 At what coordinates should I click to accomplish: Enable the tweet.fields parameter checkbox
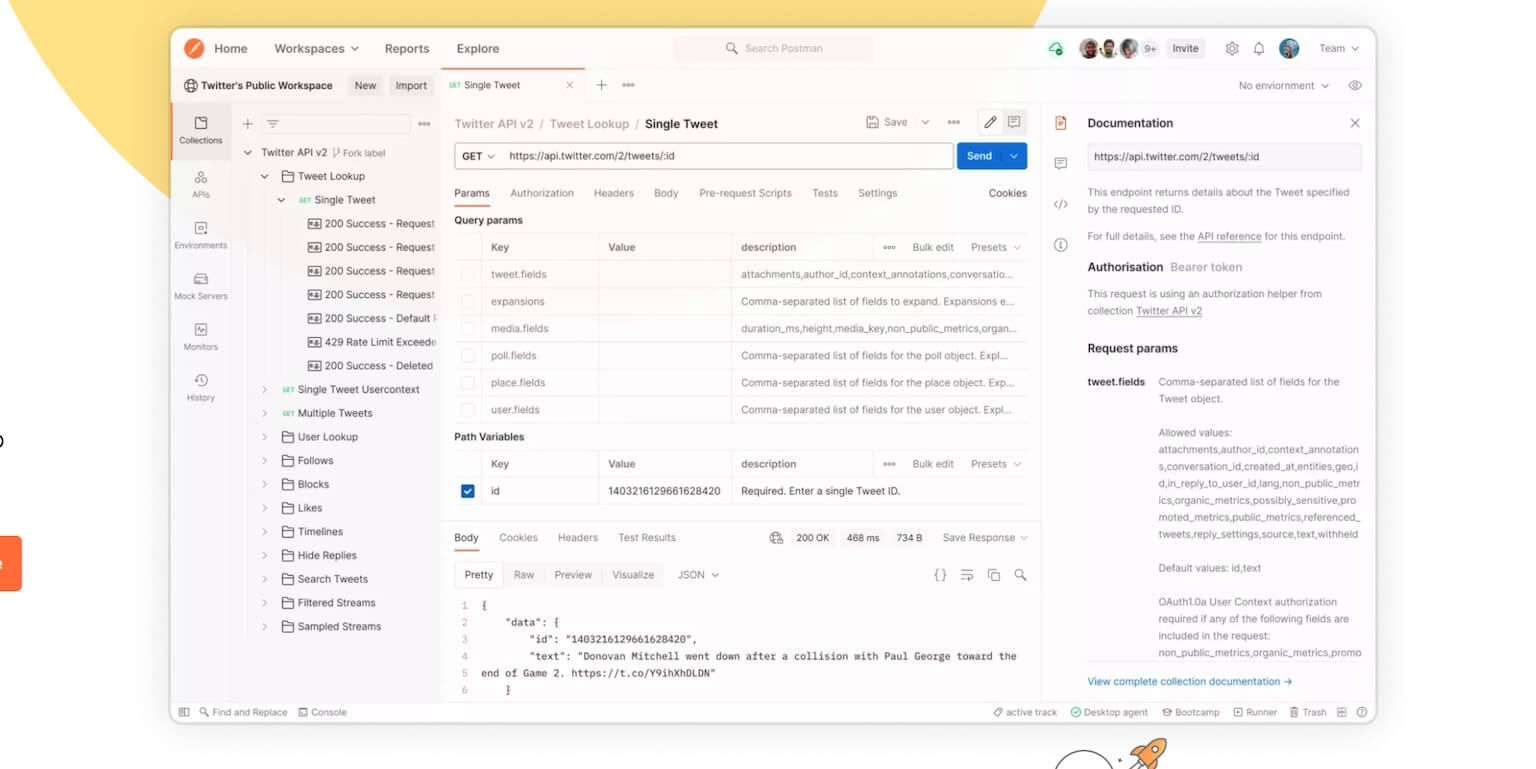[x=467, y=274]
